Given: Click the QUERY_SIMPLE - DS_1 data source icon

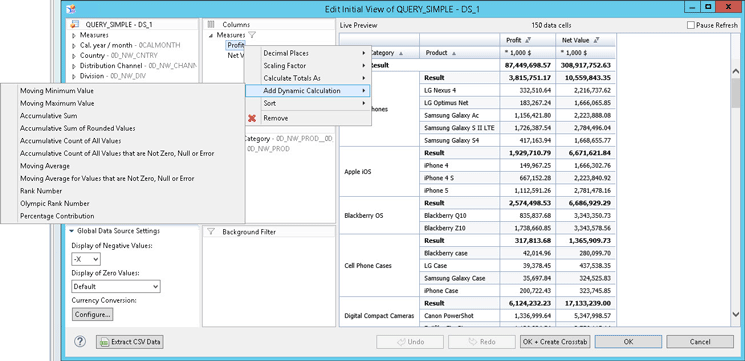Looking at the screenshot, I should [x=74, y=25].
